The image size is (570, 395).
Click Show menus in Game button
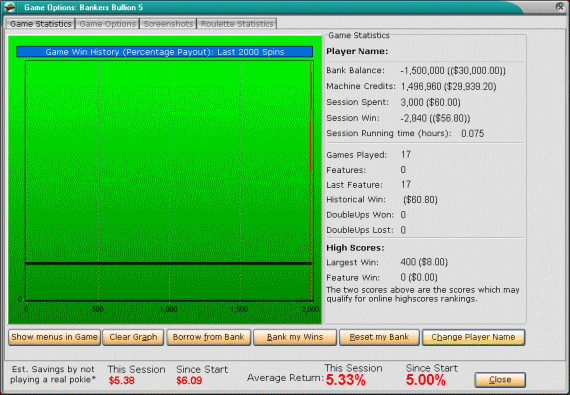[55, 337]
